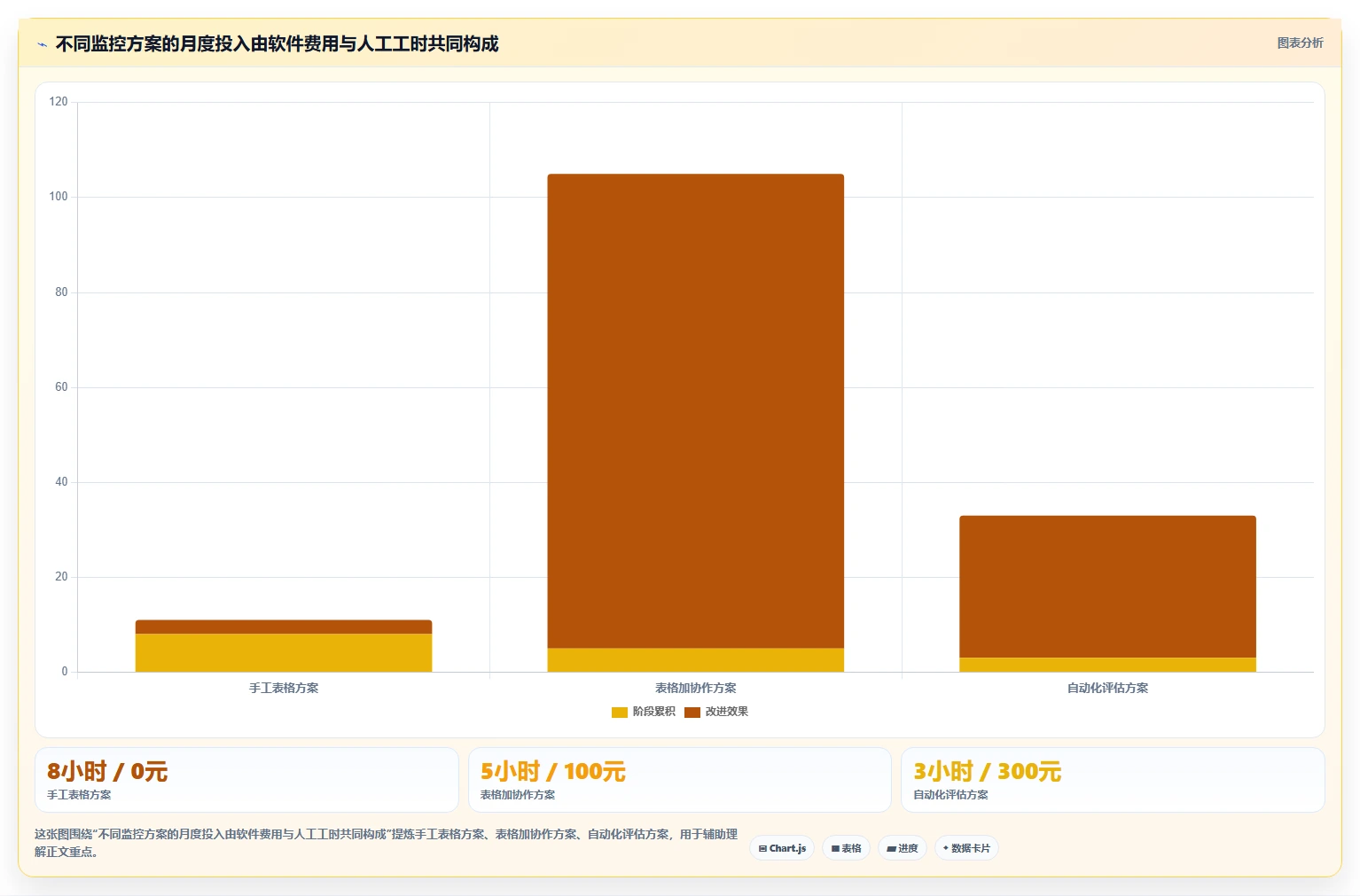The image size is (1360, 896).
Task: Open the 3小时 / 300元 data card
Action: (x=1113, y=780)
